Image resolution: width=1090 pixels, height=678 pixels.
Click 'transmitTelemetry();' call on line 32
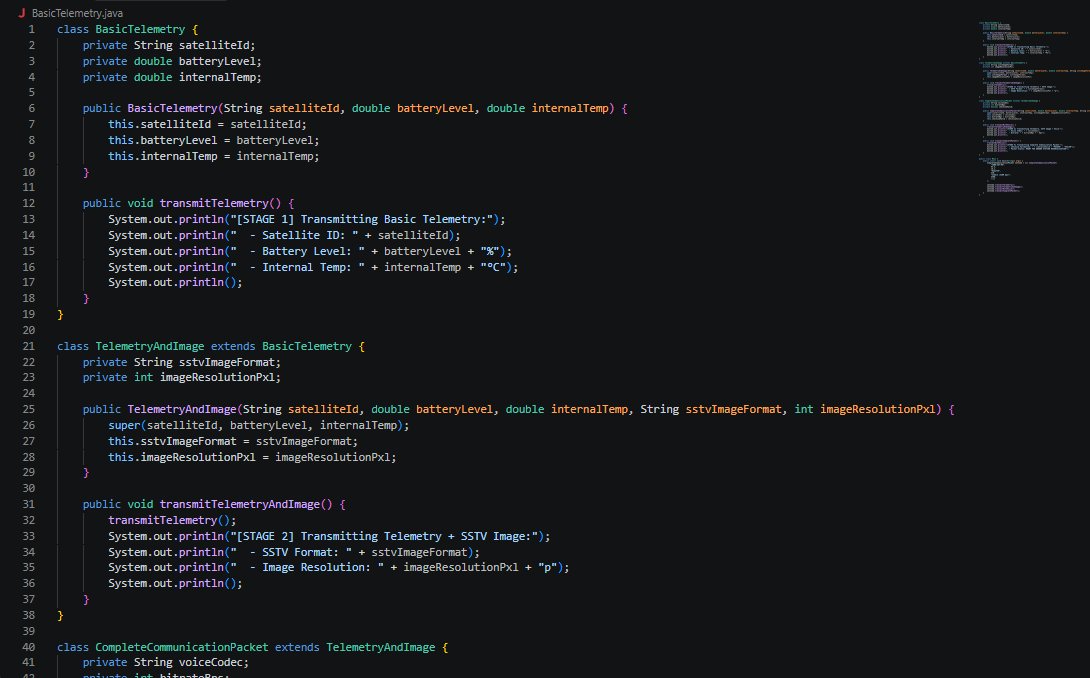pyautogui.click(x=172, y=520)
